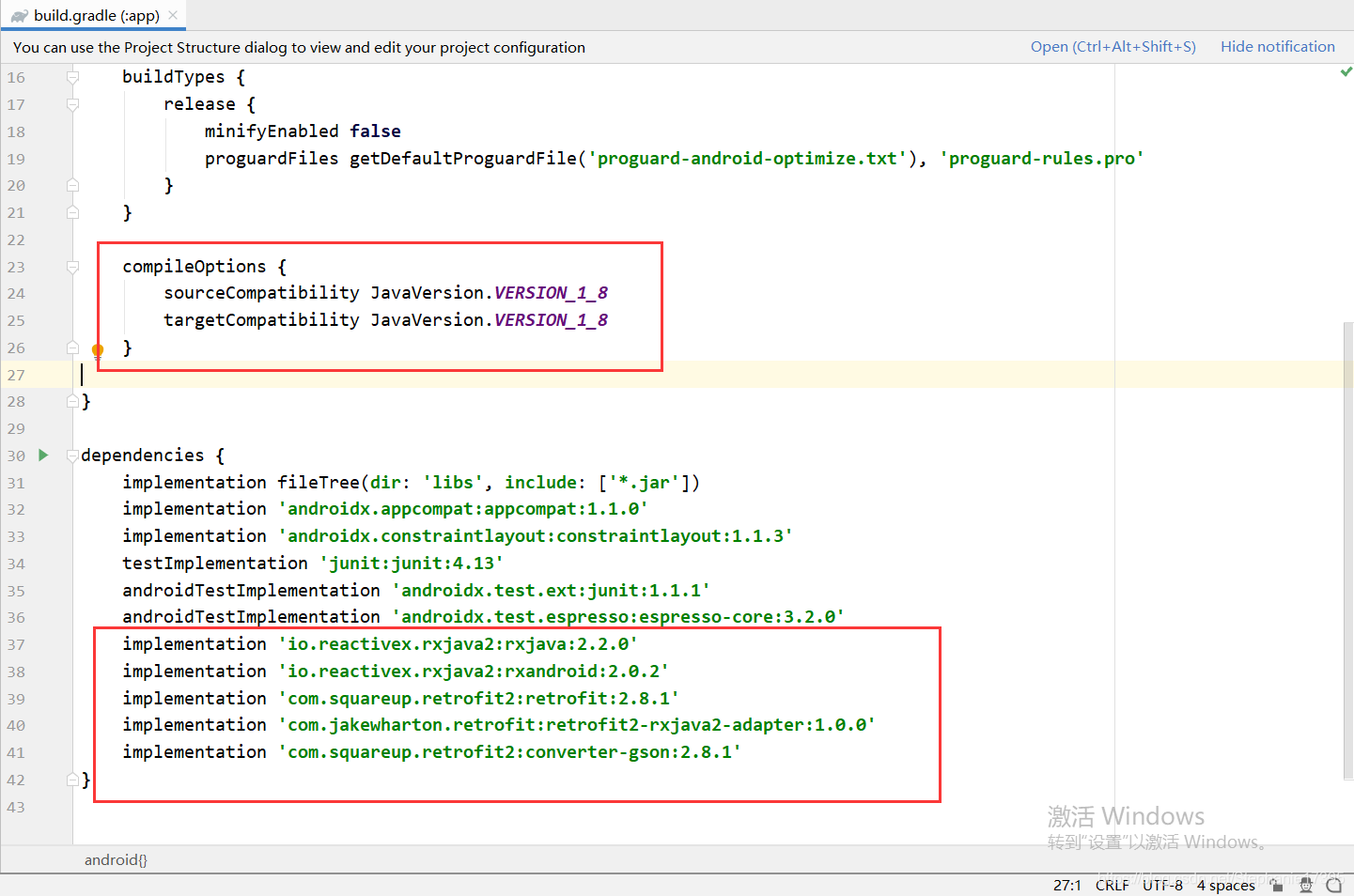Click converter-gson:2.8.1 dependency string

click(509, 752)
